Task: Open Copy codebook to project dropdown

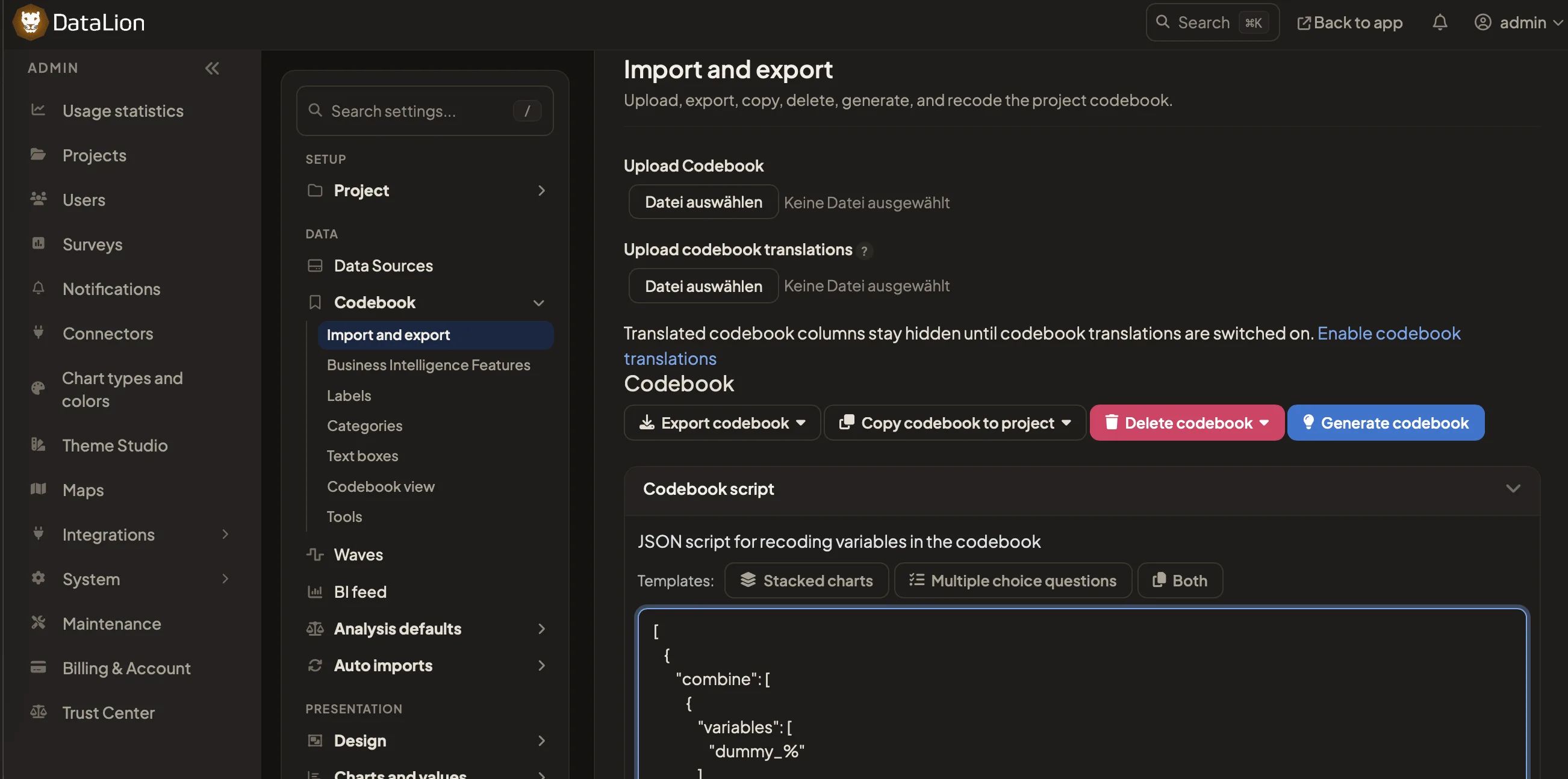Action: (x=954, y=423)
